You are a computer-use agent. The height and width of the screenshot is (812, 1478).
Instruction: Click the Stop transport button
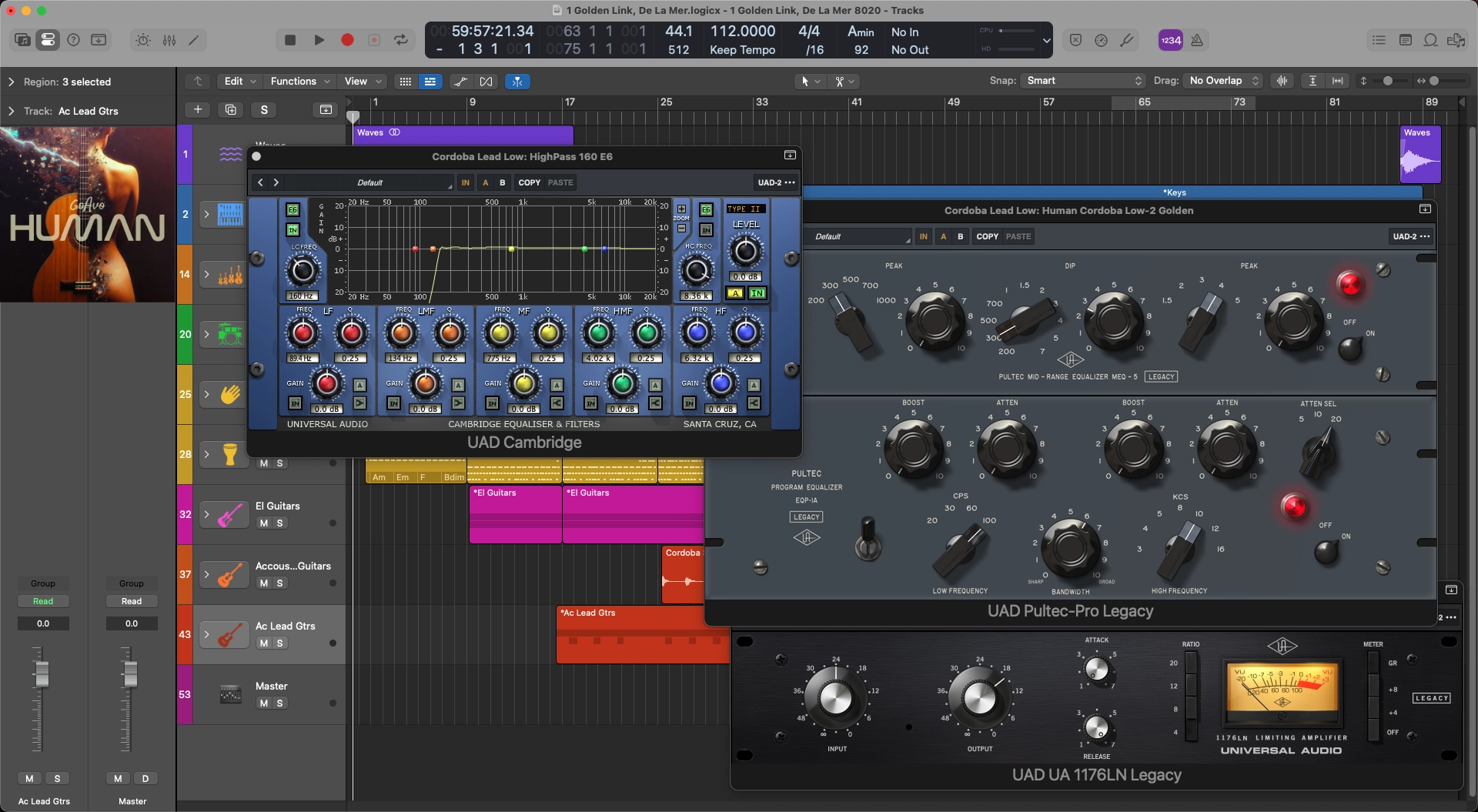290,40
